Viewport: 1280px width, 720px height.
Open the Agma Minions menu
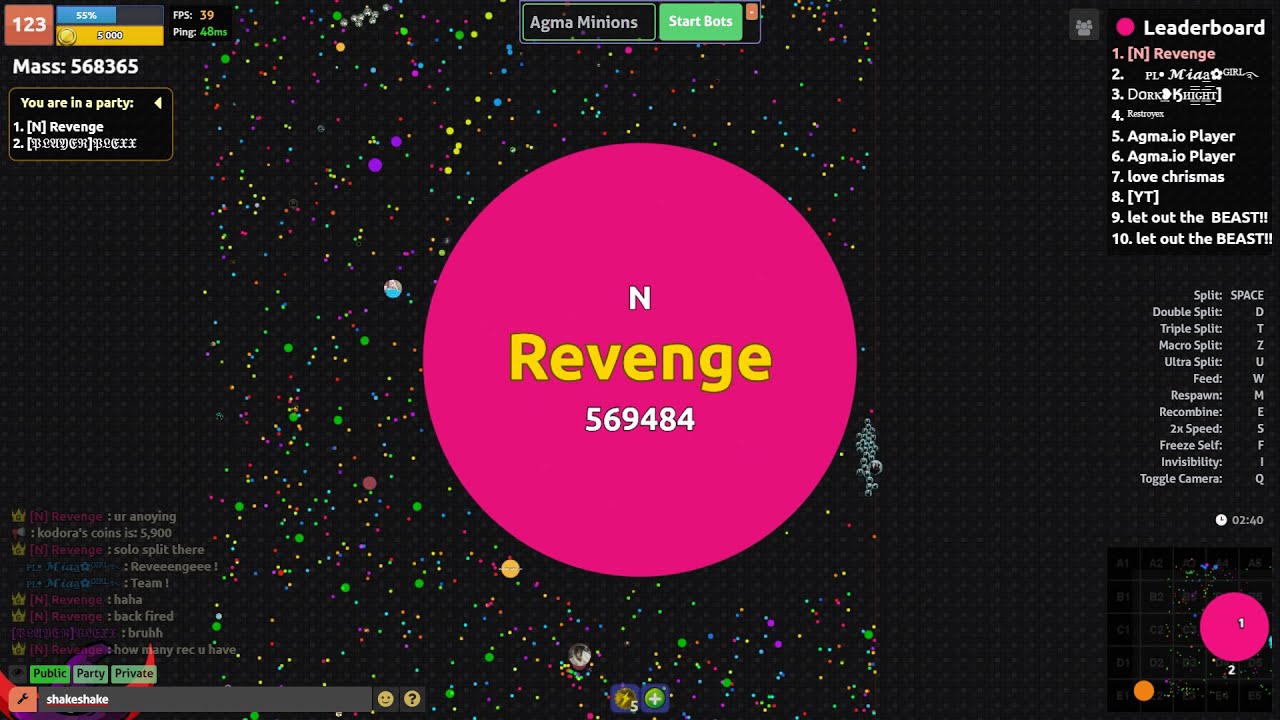[588, 22]
